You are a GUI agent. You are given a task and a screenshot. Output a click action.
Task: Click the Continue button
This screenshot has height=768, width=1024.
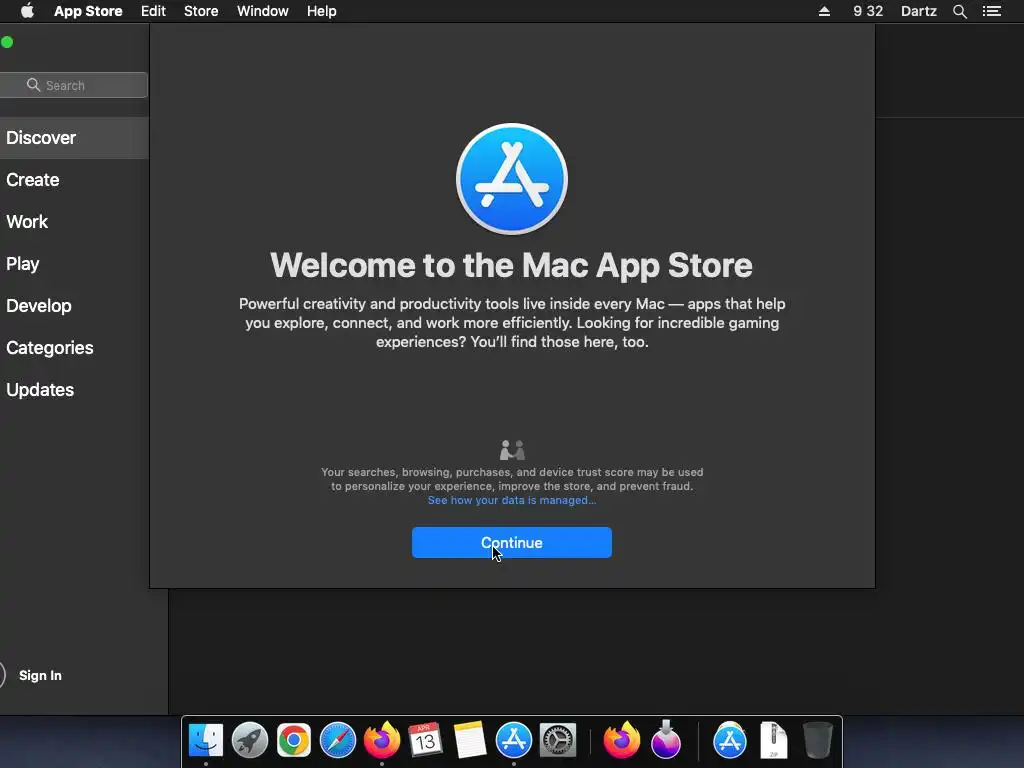coord(512,543)
